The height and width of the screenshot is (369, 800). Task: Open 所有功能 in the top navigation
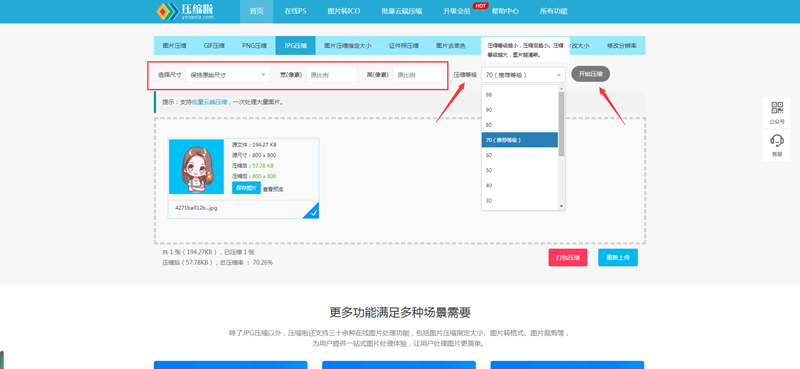(x=553, y=11)
